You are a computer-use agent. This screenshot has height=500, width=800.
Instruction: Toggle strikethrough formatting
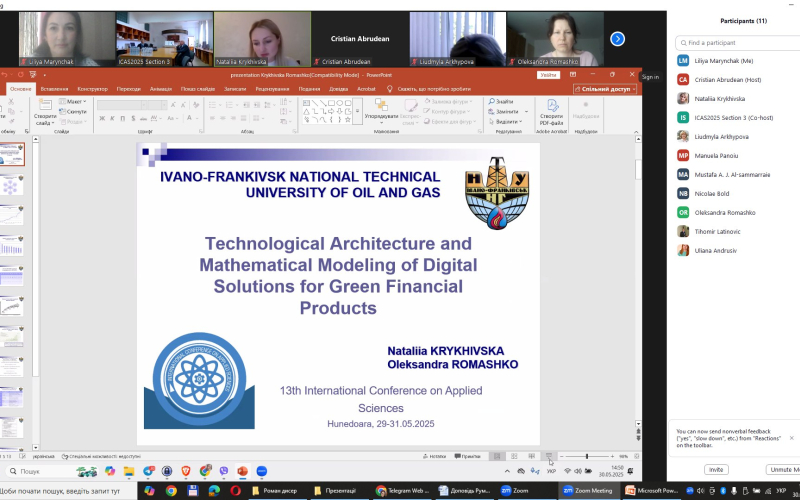pyautogui.click(x=144, y=118)
